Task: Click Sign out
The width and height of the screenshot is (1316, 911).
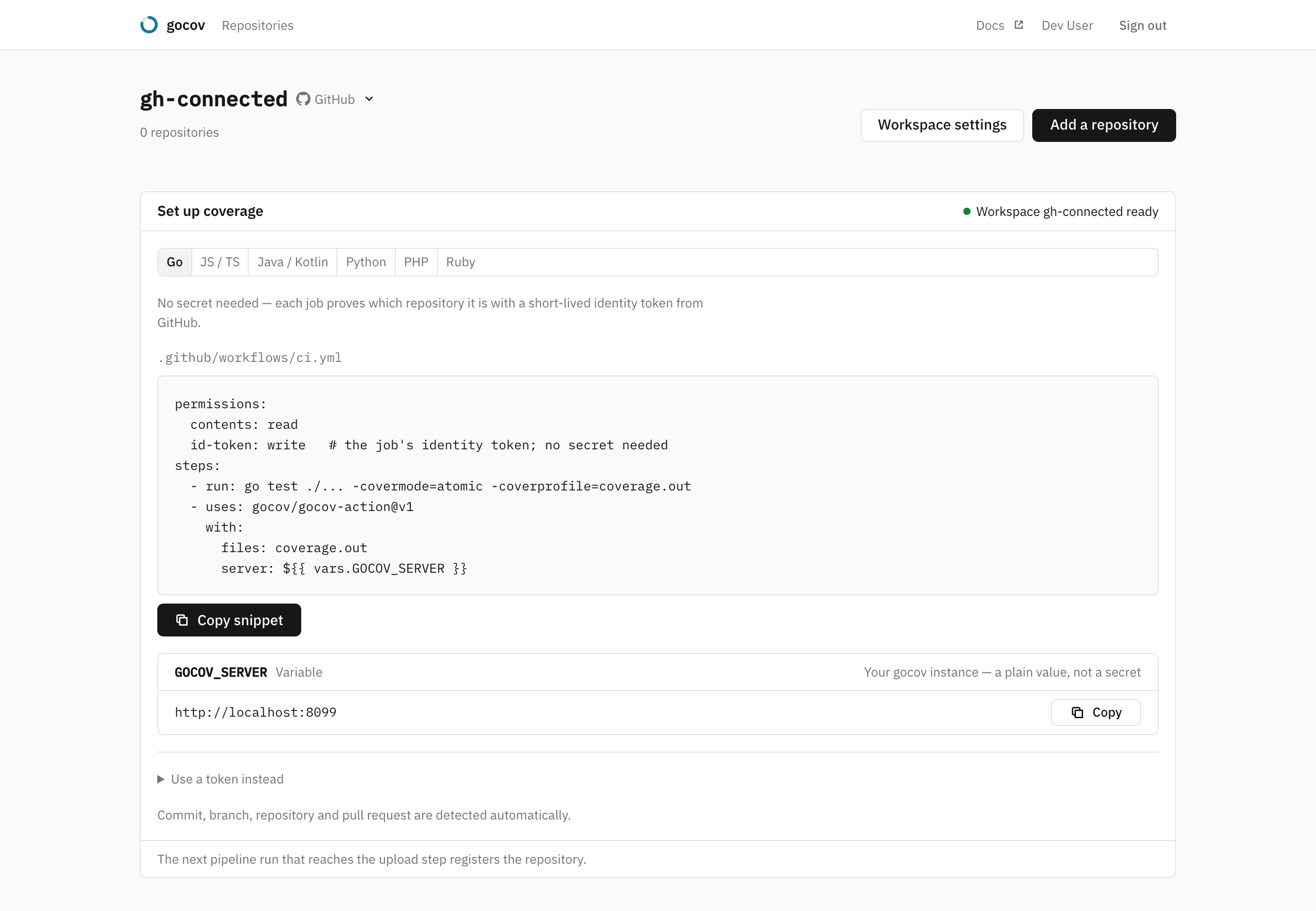Action: point(1143,25)
